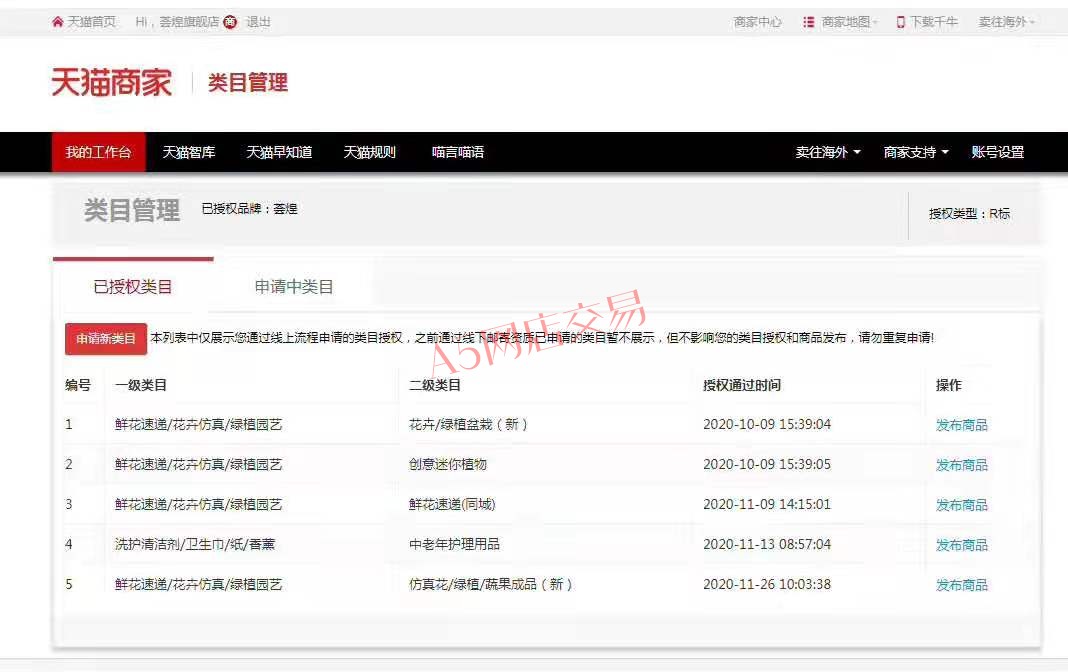1068x672 pixels.
Task: Click the 类目管理 title beside the logo
Action: (x=248, y=82)
